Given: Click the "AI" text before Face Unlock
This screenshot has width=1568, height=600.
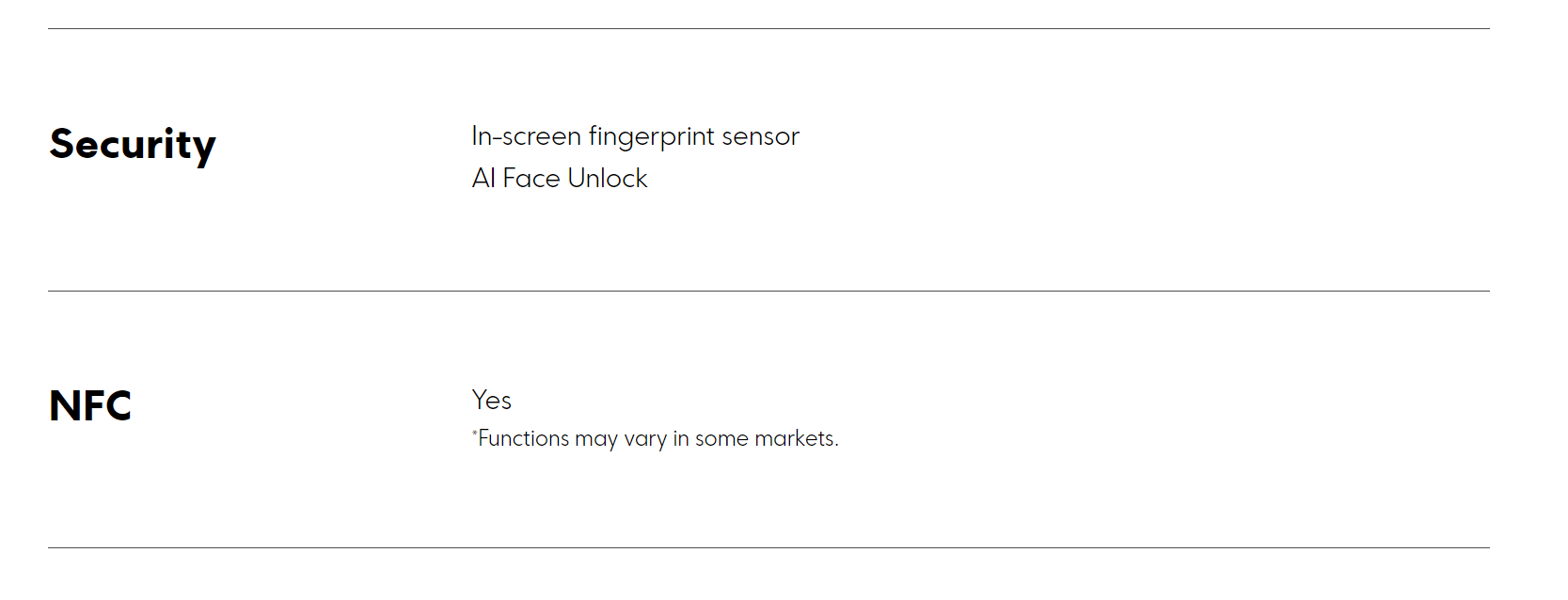Looking at the screenshot, I should coord(483,179).
